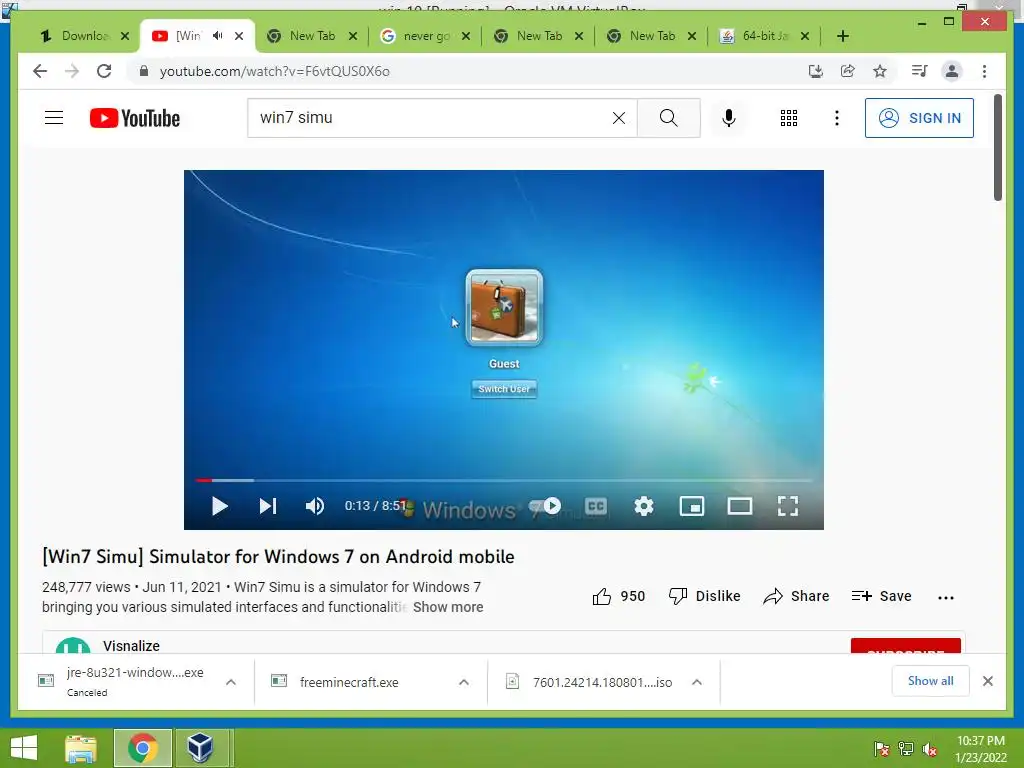The height and width of the screenshot is (768, 1024).
Task: Skip to the next video
Action: [268, 506]
